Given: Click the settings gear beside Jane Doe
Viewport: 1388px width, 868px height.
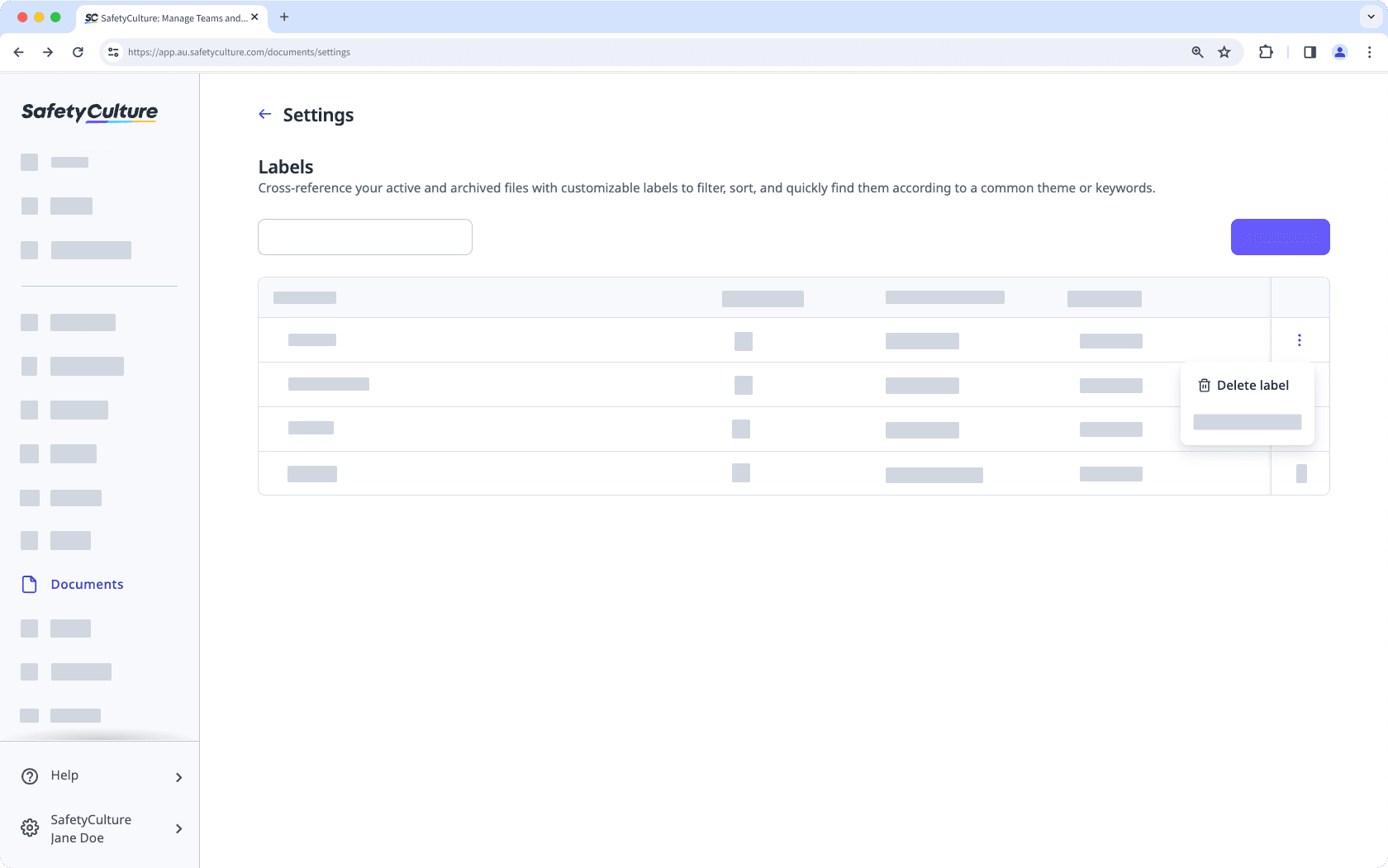Looking at the screenshot, I should 30,828.
